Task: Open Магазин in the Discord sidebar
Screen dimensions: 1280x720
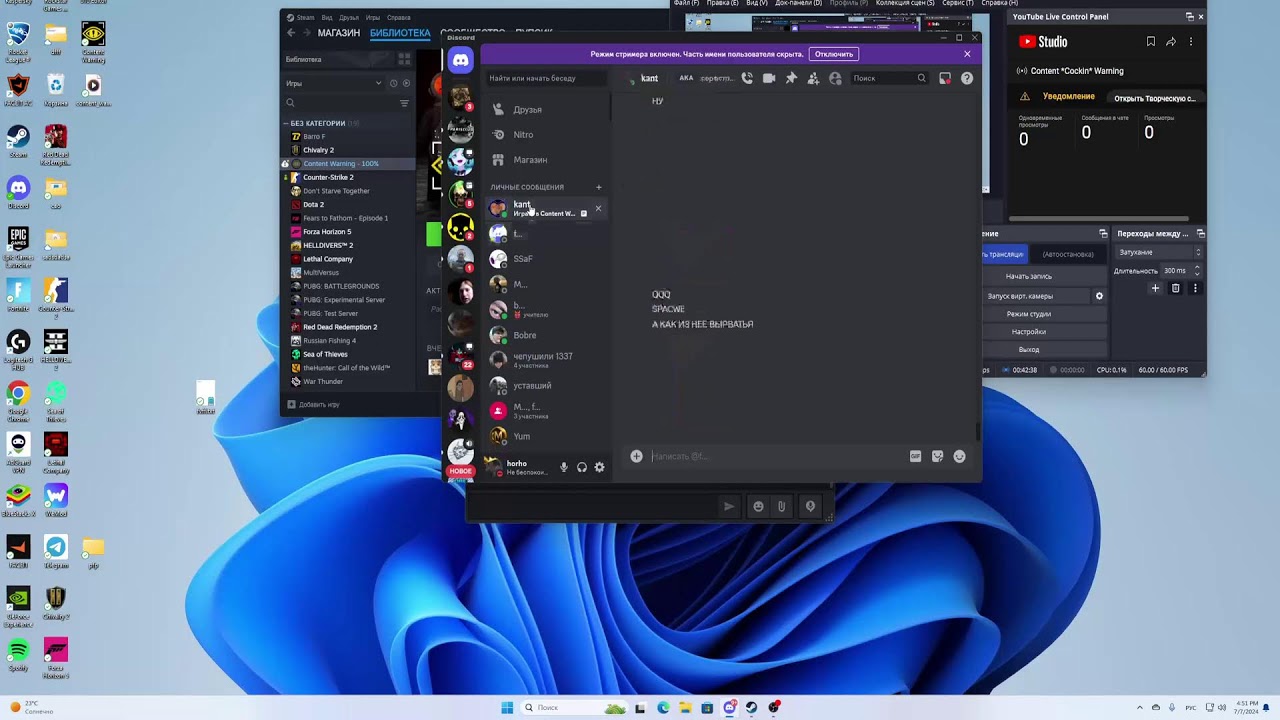Action: tap(547, 160)
